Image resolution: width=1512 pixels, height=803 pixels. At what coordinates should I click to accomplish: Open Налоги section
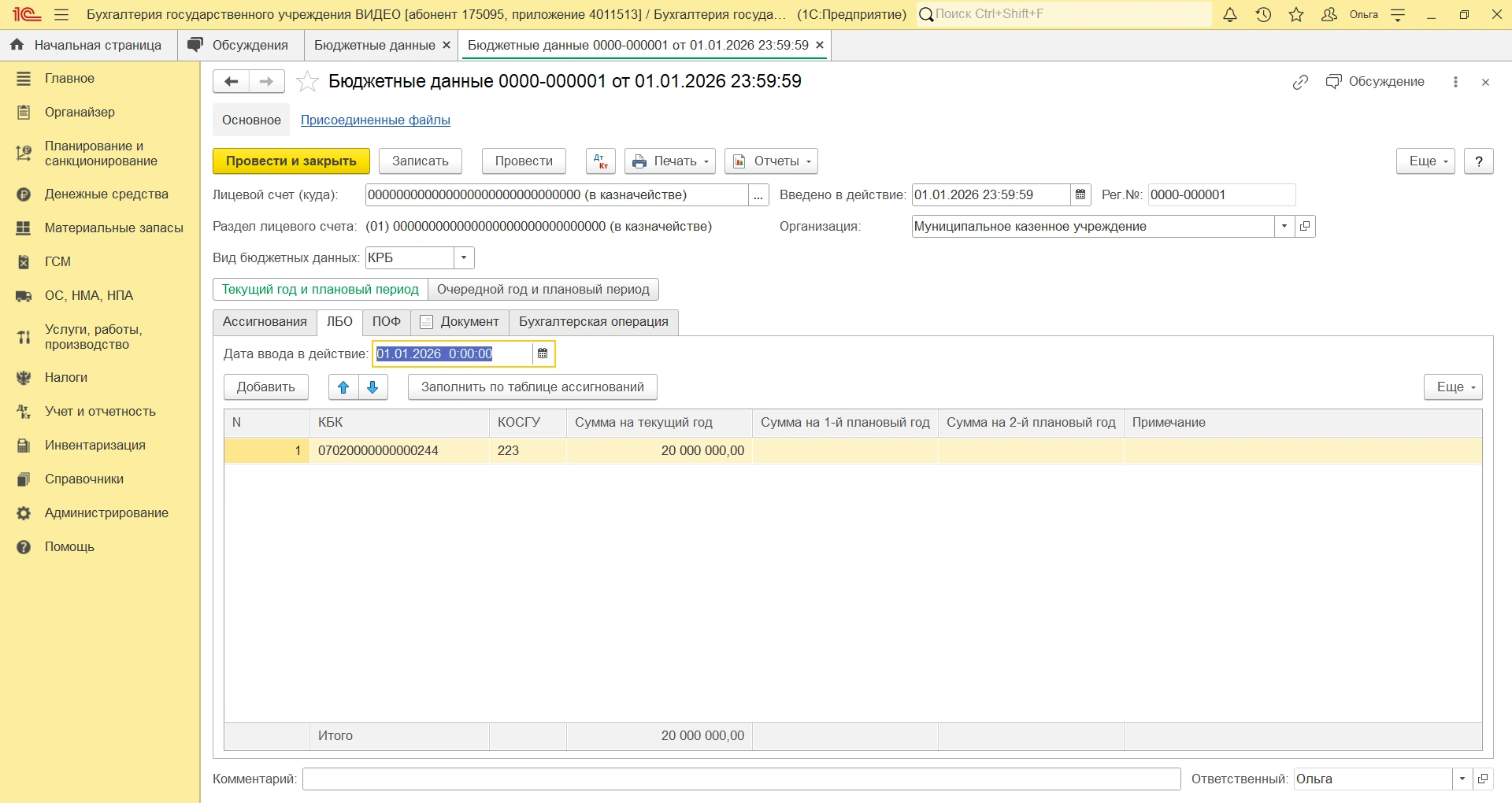100,378
